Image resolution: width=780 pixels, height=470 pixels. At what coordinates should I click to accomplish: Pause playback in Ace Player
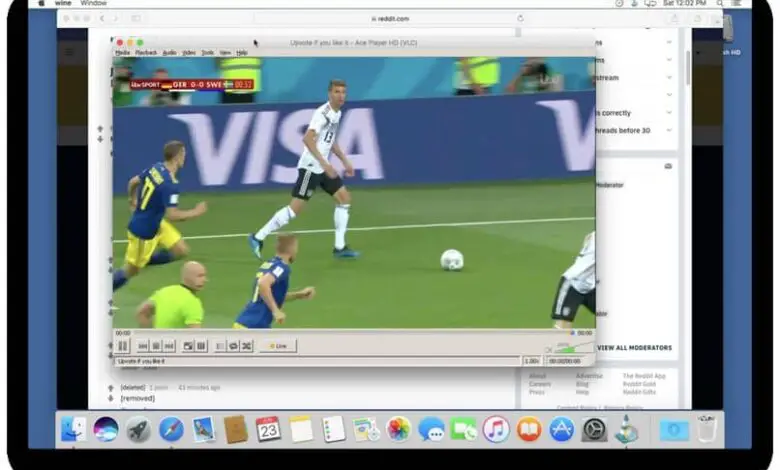tap(122, 345)
